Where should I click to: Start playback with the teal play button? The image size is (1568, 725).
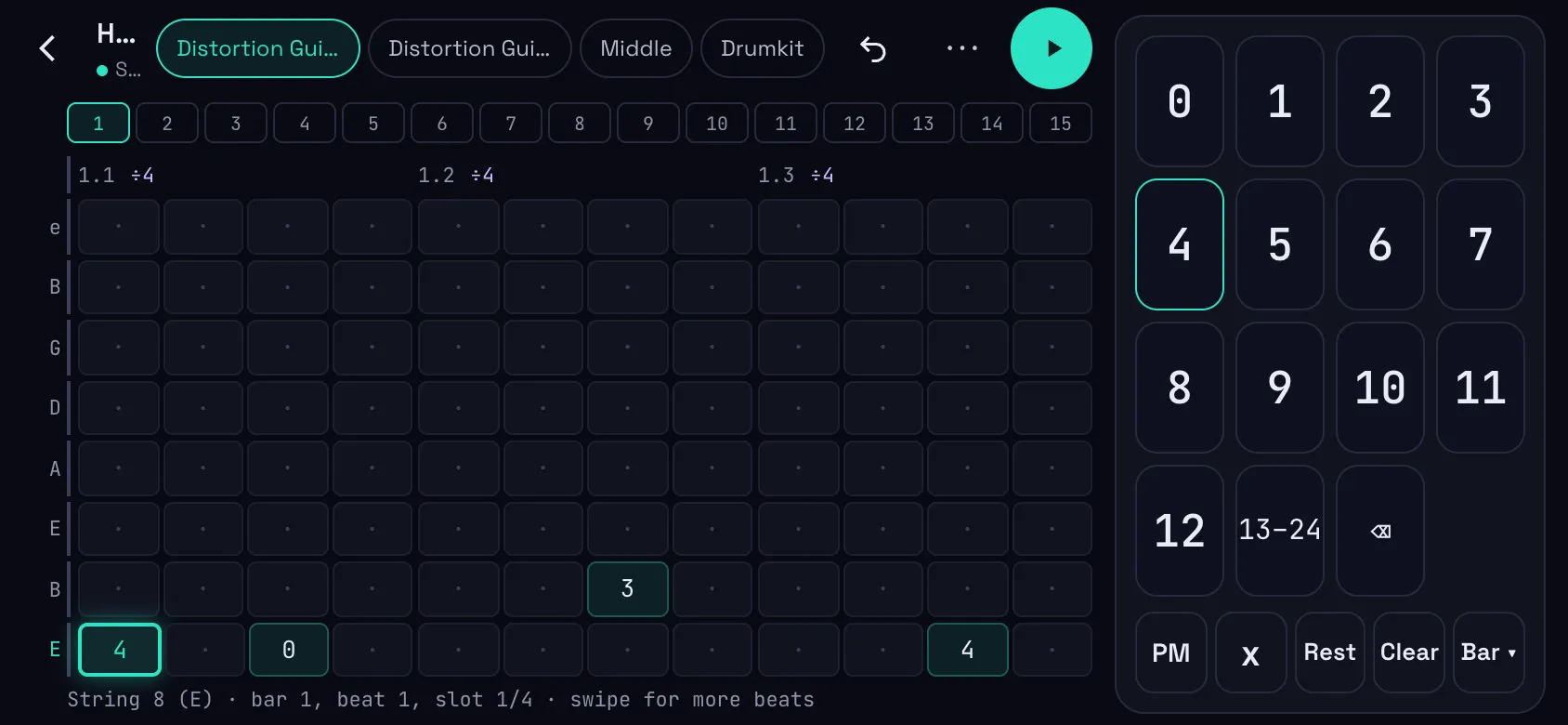[x=1052, y=48]
